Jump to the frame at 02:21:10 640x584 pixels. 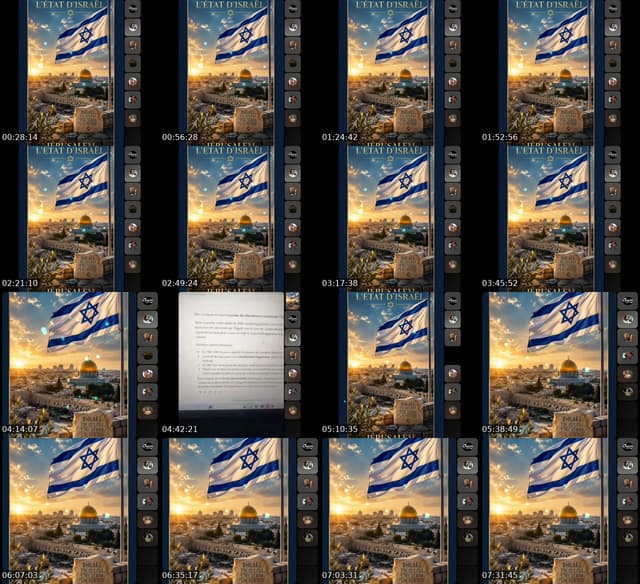pos(80,219)
